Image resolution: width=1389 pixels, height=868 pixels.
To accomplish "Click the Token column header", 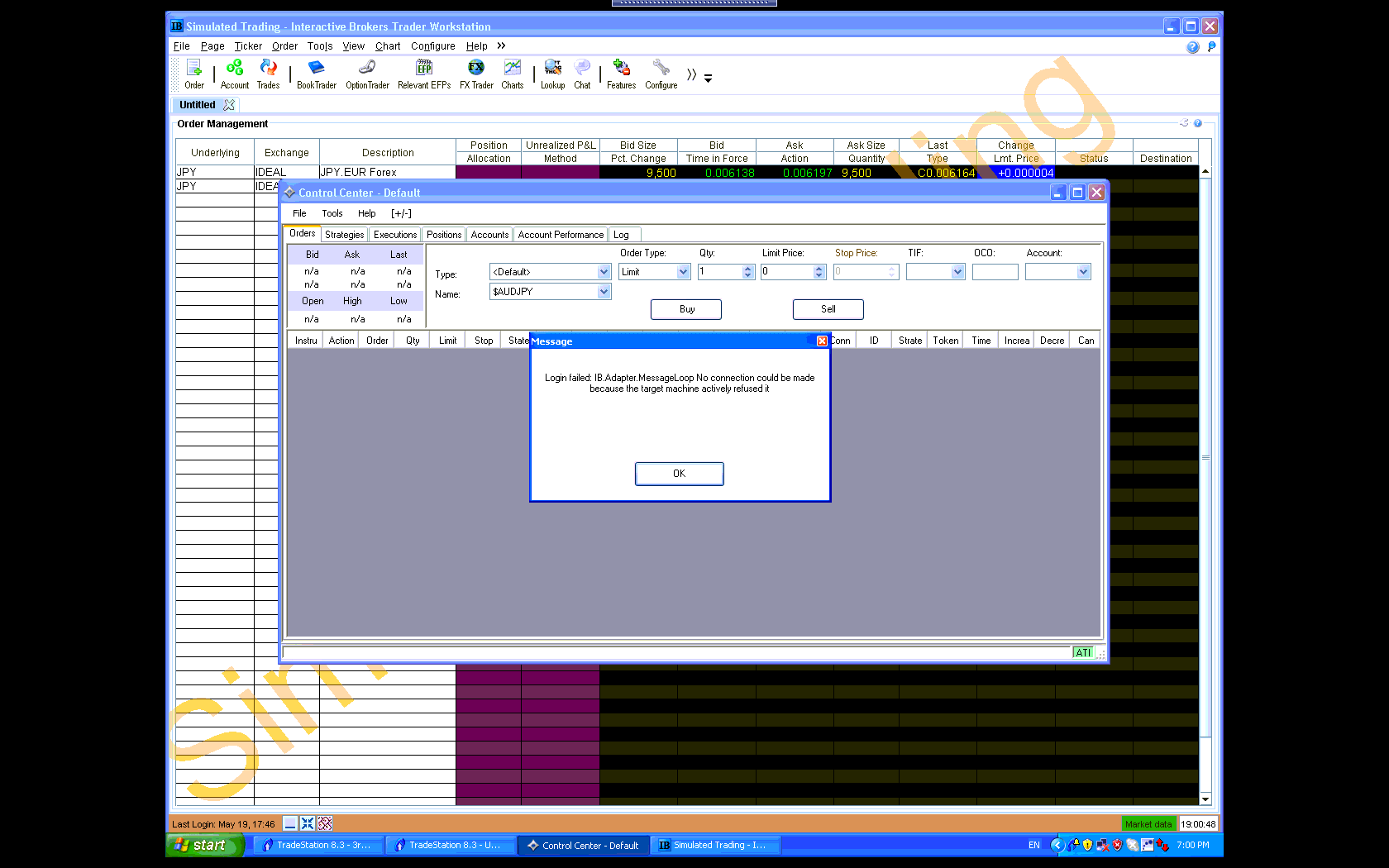I will [946, 341].
